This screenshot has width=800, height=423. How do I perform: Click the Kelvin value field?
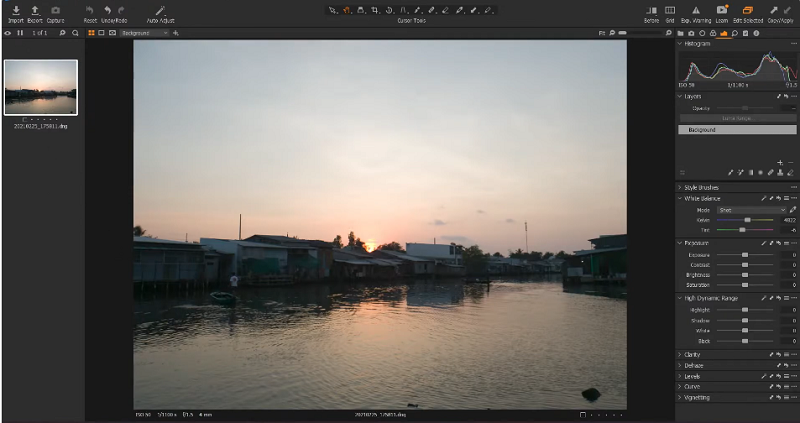point(788,220)
